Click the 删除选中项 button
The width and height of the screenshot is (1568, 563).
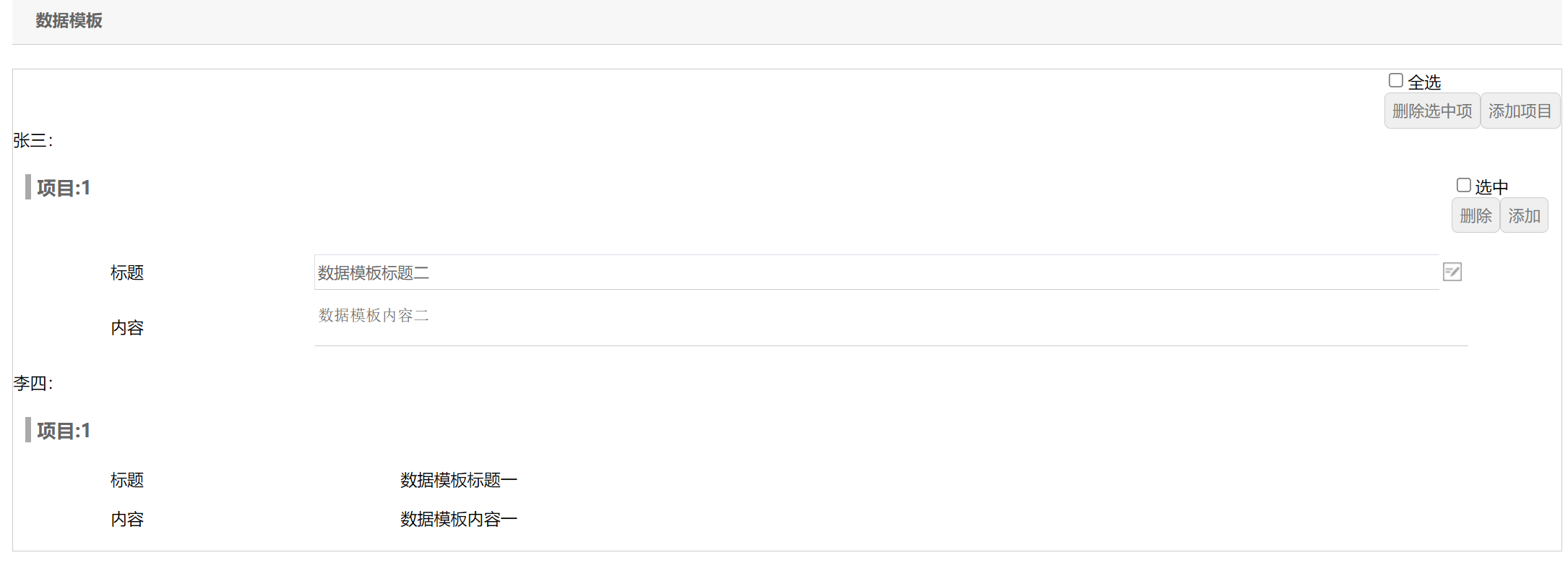point(1431,111)
